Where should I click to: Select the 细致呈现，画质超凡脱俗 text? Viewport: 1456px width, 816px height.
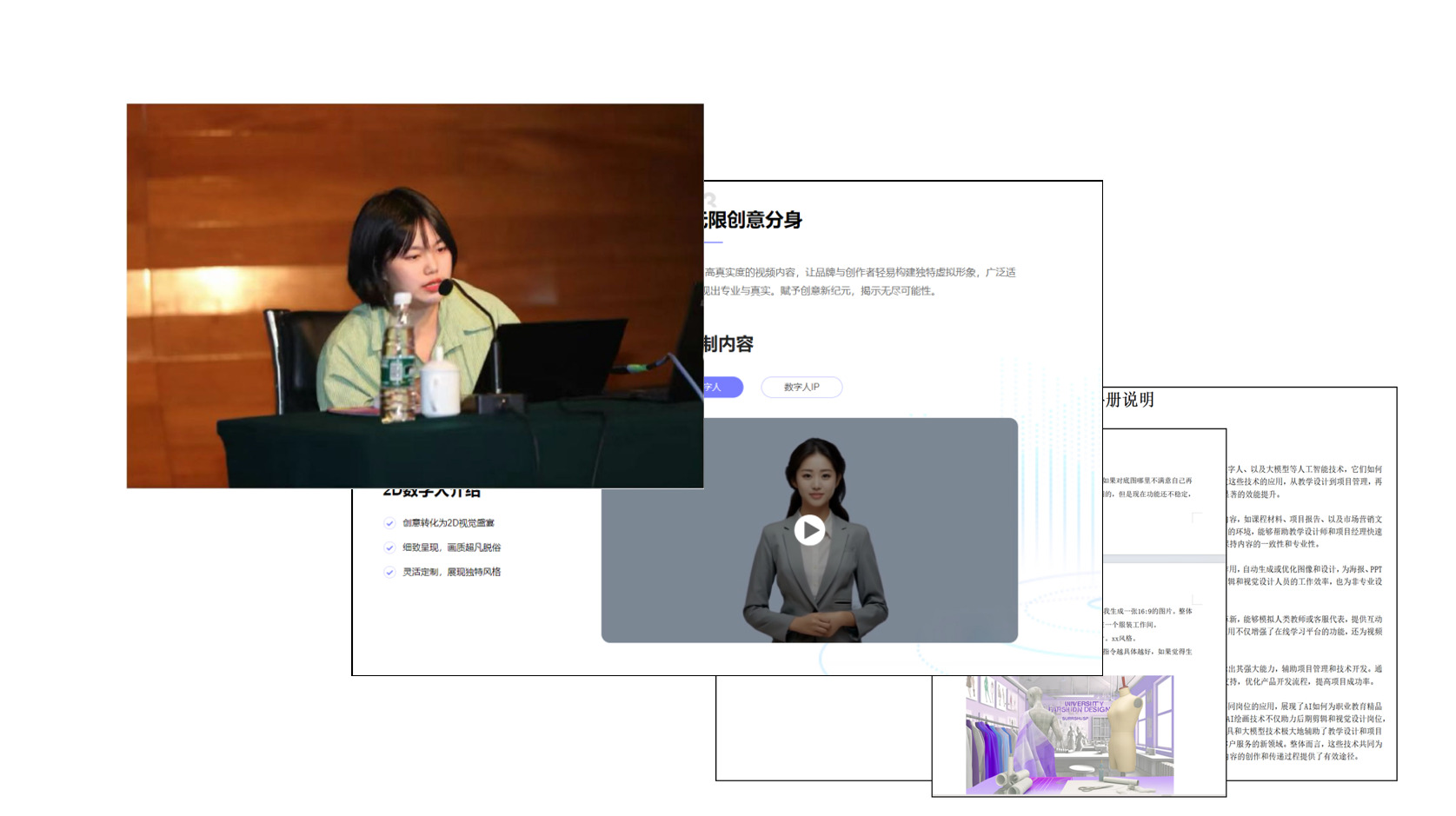click(452, 547)
